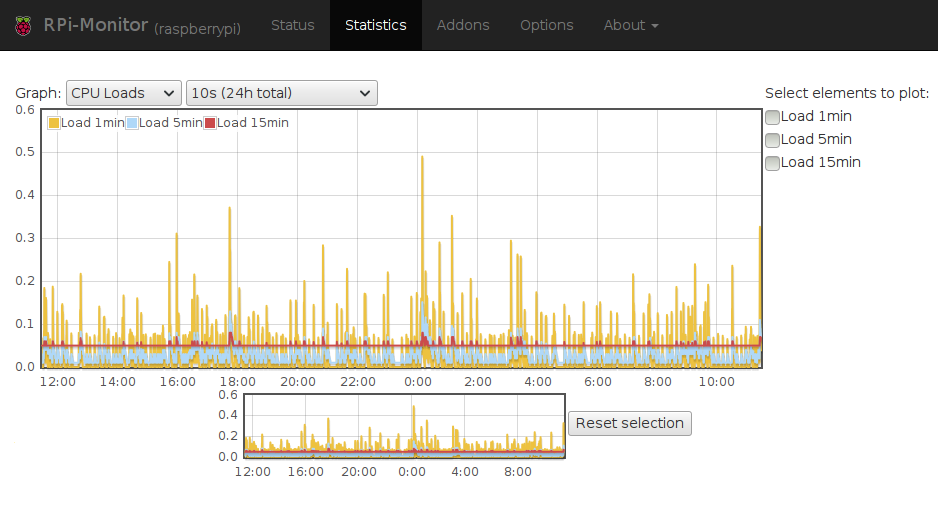This screenshot has width=938, height=507.
Task: Click the yellow Load 1min legend swatch
Action: pyautogui.click(x=54, y=123)
